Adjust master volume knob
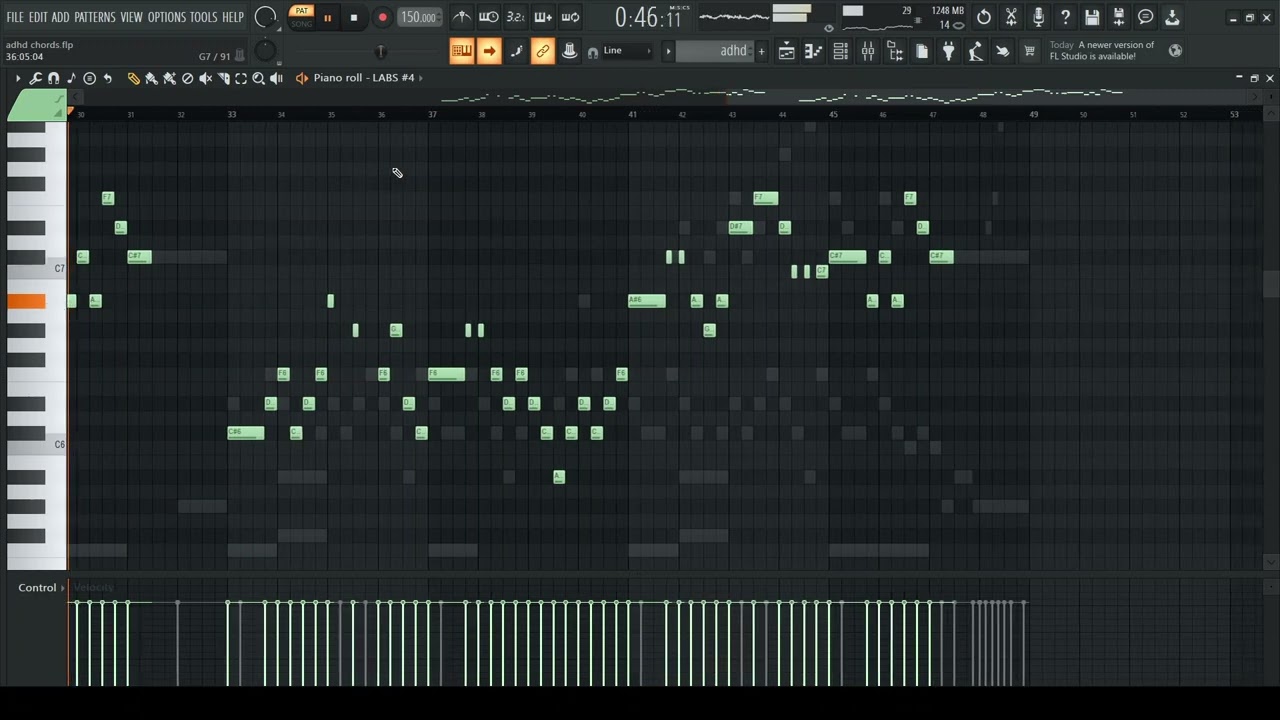 [x=266, y=17]
